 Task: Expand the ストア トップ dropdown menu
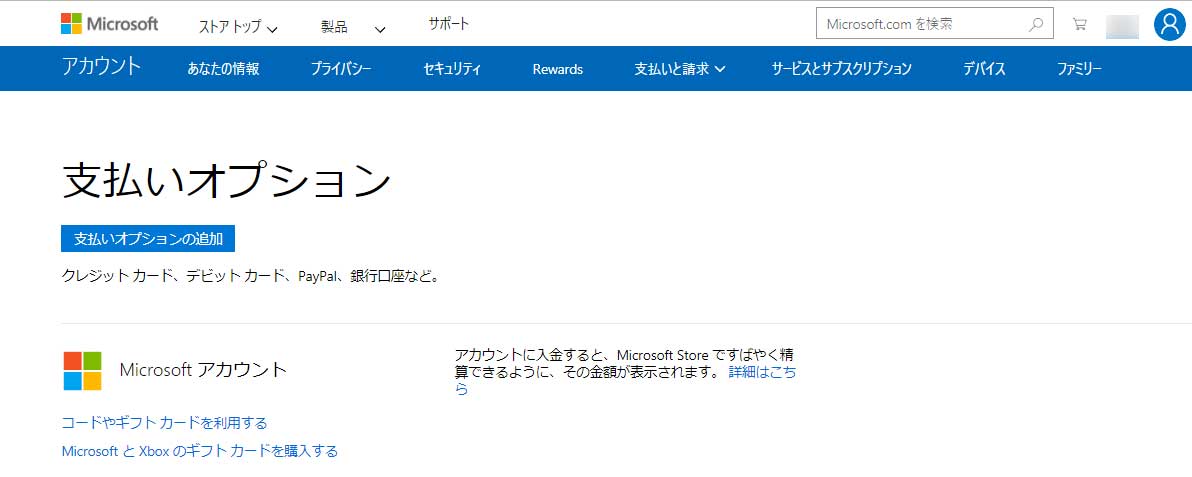click(238, 26)
